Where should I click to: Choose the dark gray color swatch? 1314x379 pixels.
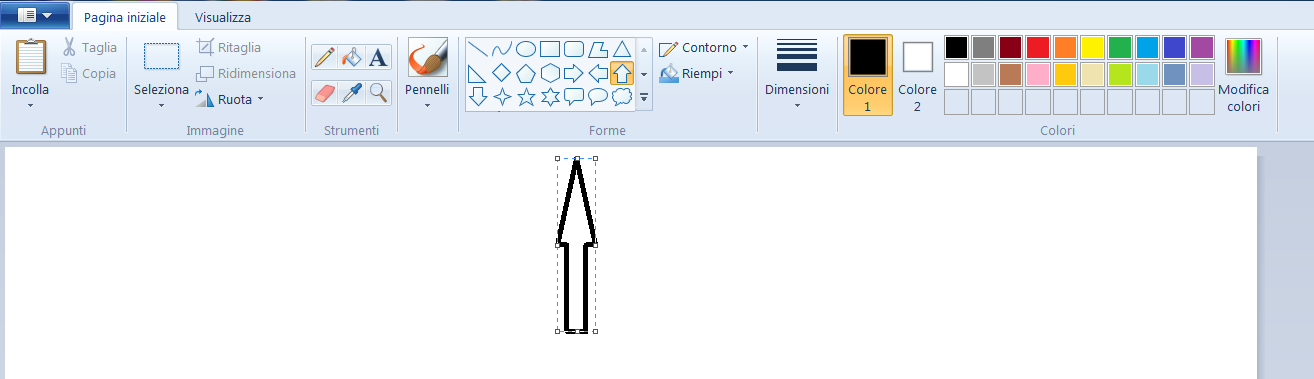[983, 47]
